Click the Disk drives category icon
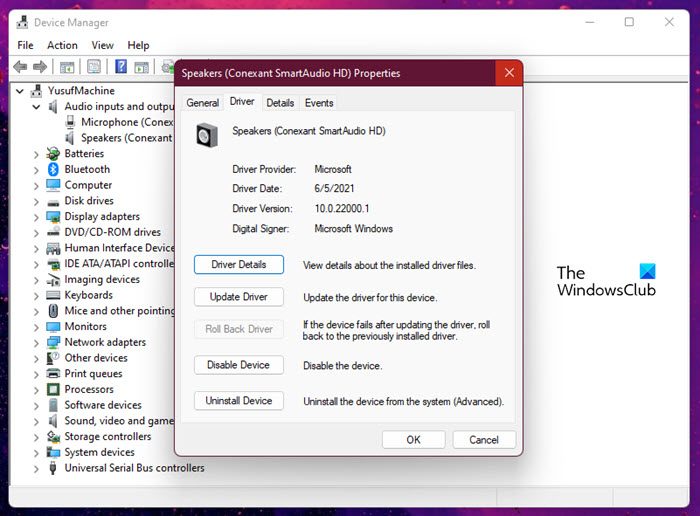700x516 pixels. tap(53, 202)
